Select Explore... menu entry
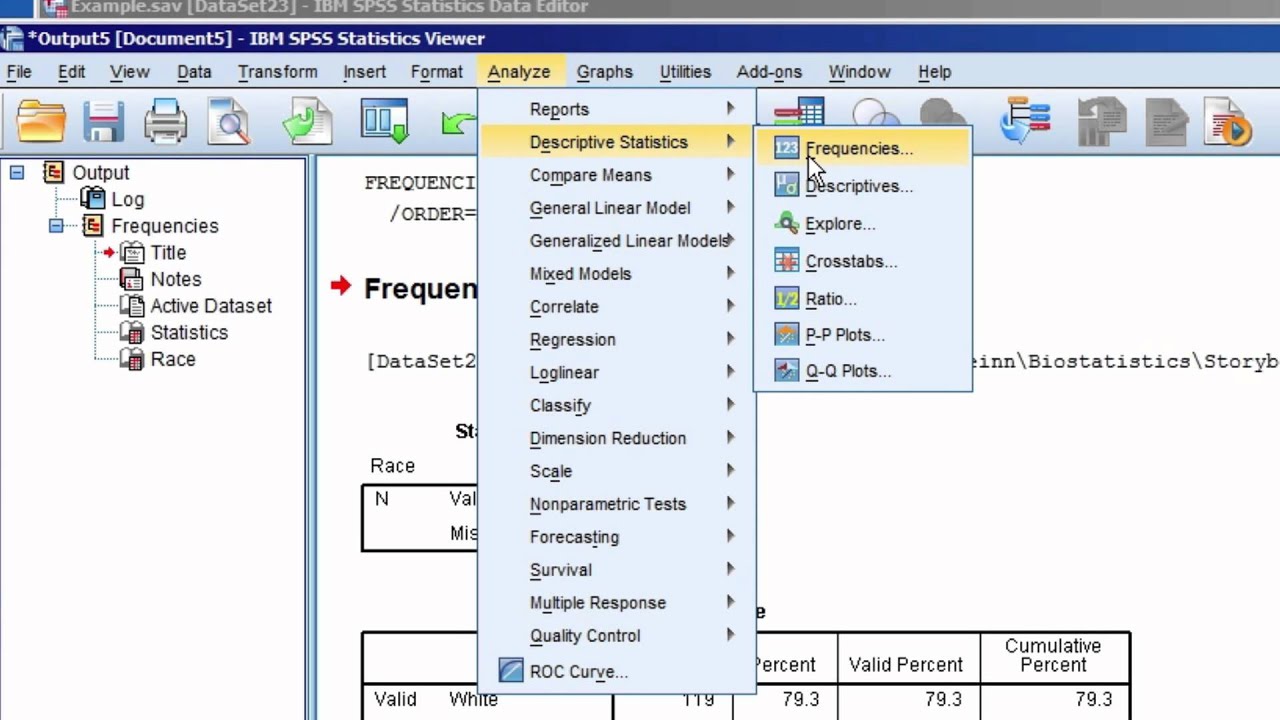This screenshot has height=720, width=1280. click(860, 223)
